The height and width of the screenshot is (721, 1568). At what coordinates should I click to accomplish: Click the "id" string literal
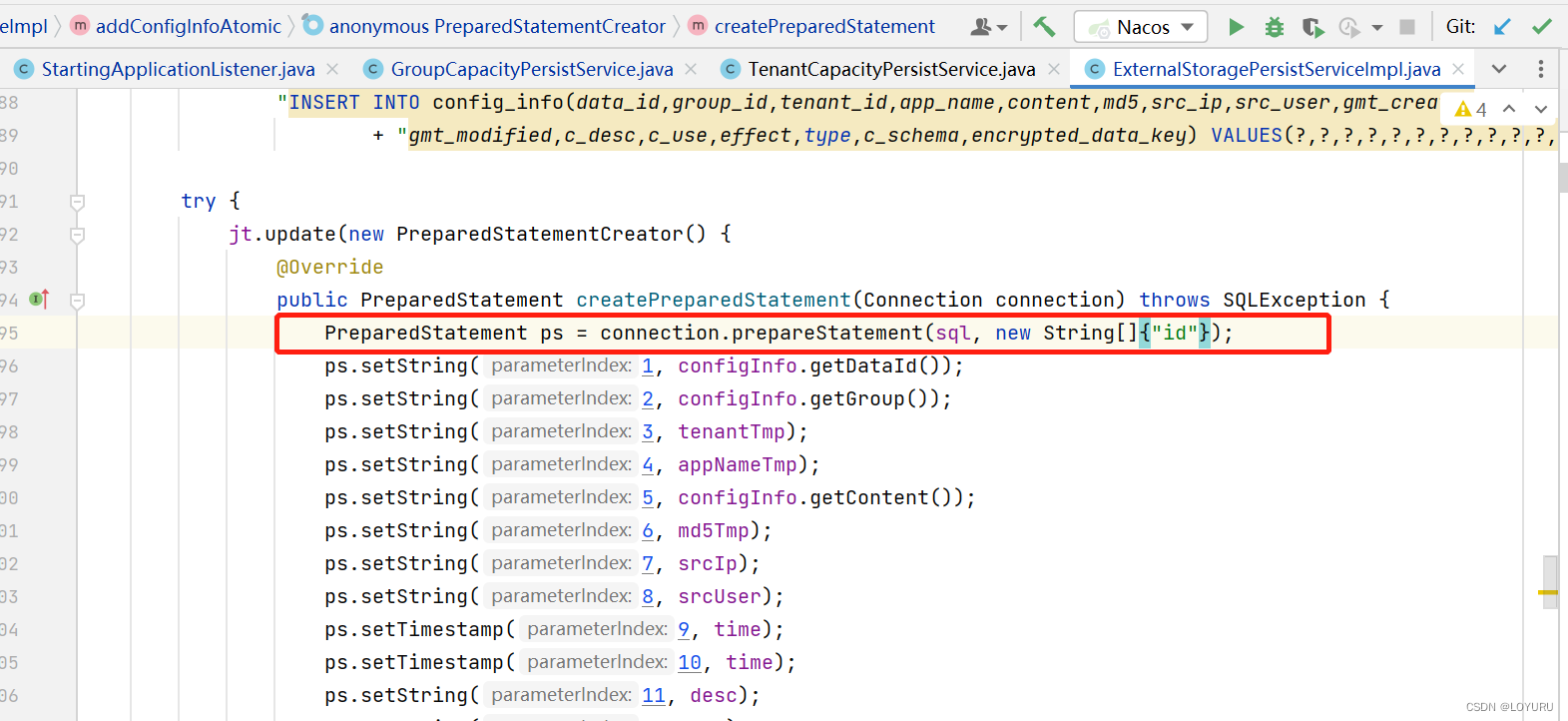[x=1175, y=333]
